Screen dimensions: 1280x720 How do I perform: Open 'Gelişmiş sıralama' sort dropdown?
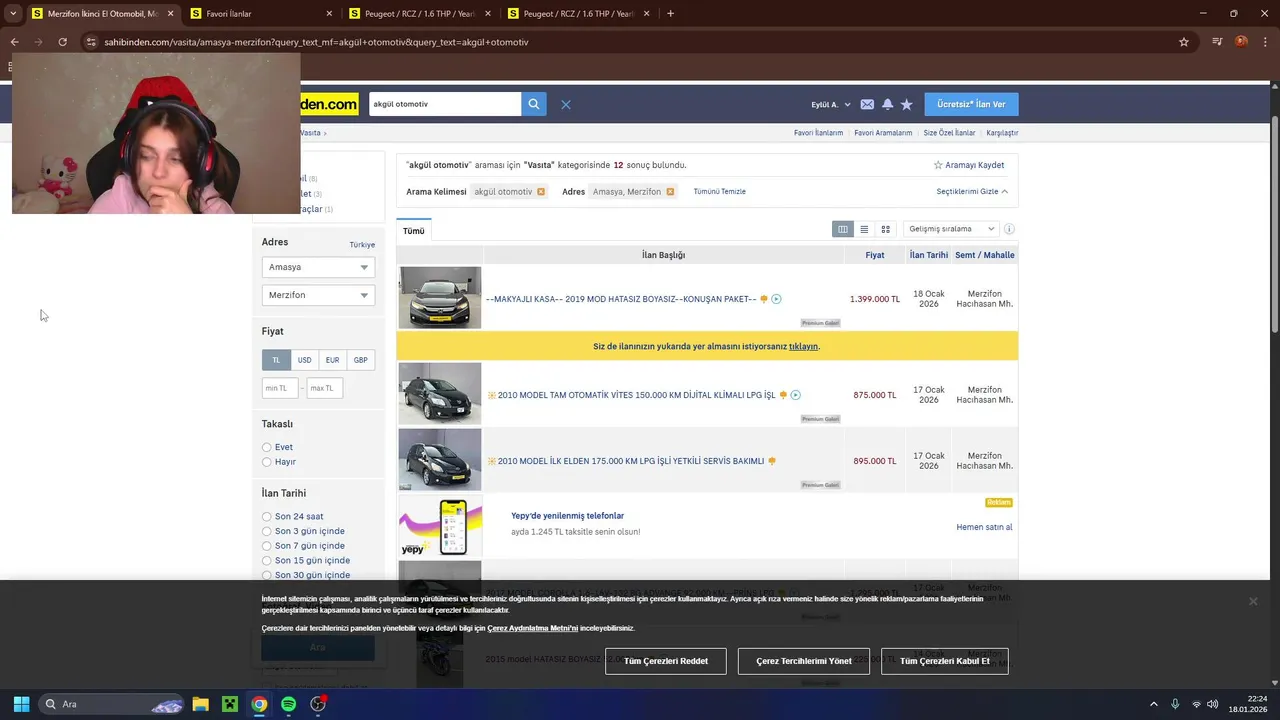(950, 229)
